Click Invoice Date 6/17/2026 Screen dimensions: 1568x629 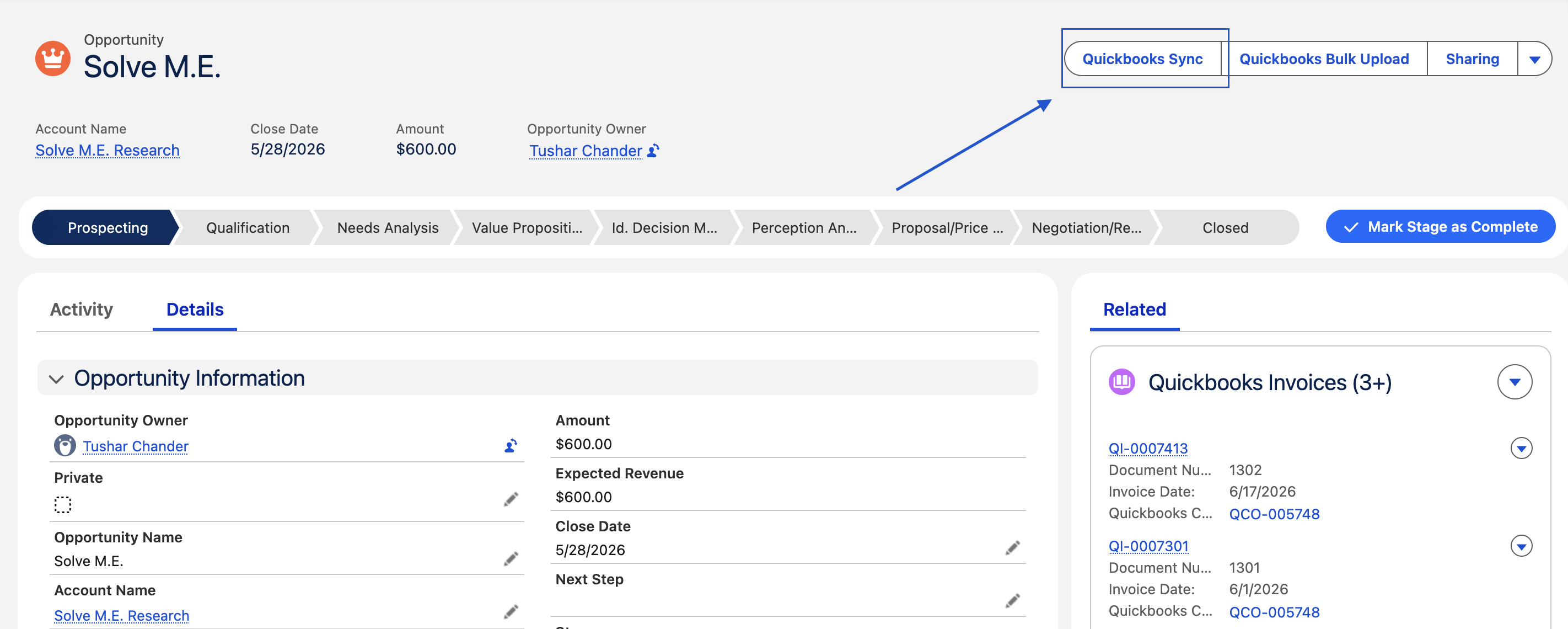(x=1263, y=492)
